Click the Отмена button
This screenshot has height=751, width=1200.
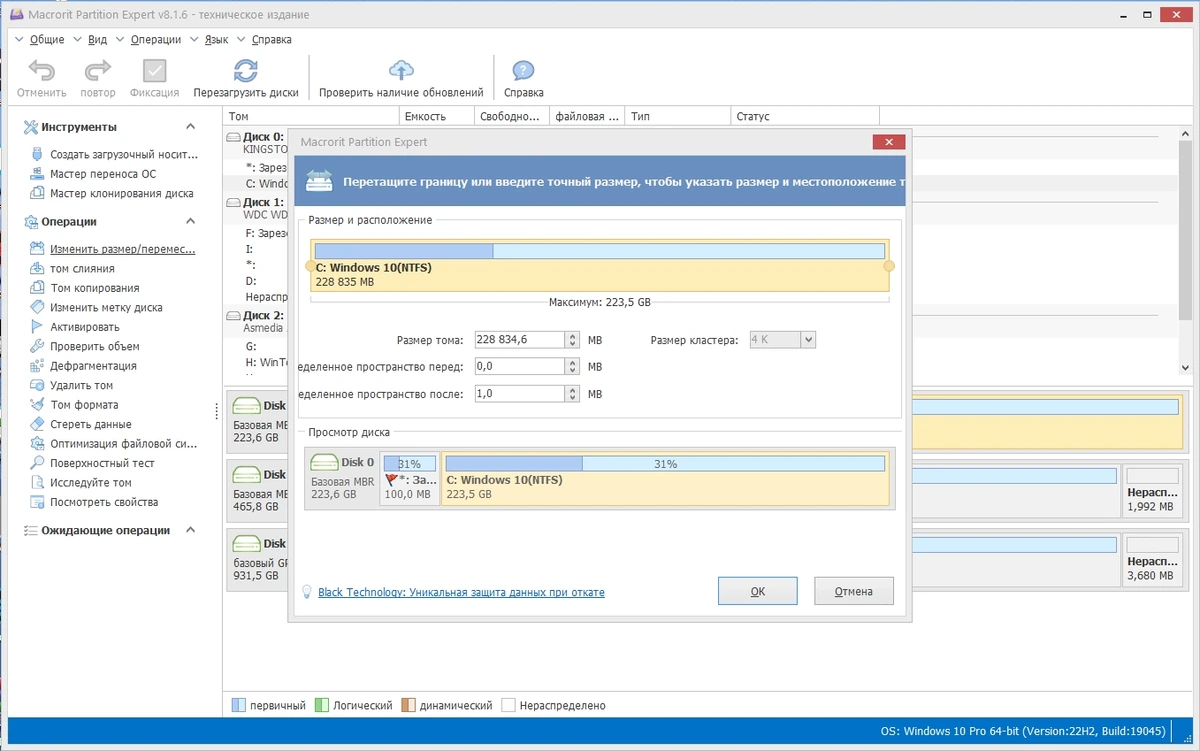coord(854,591)
